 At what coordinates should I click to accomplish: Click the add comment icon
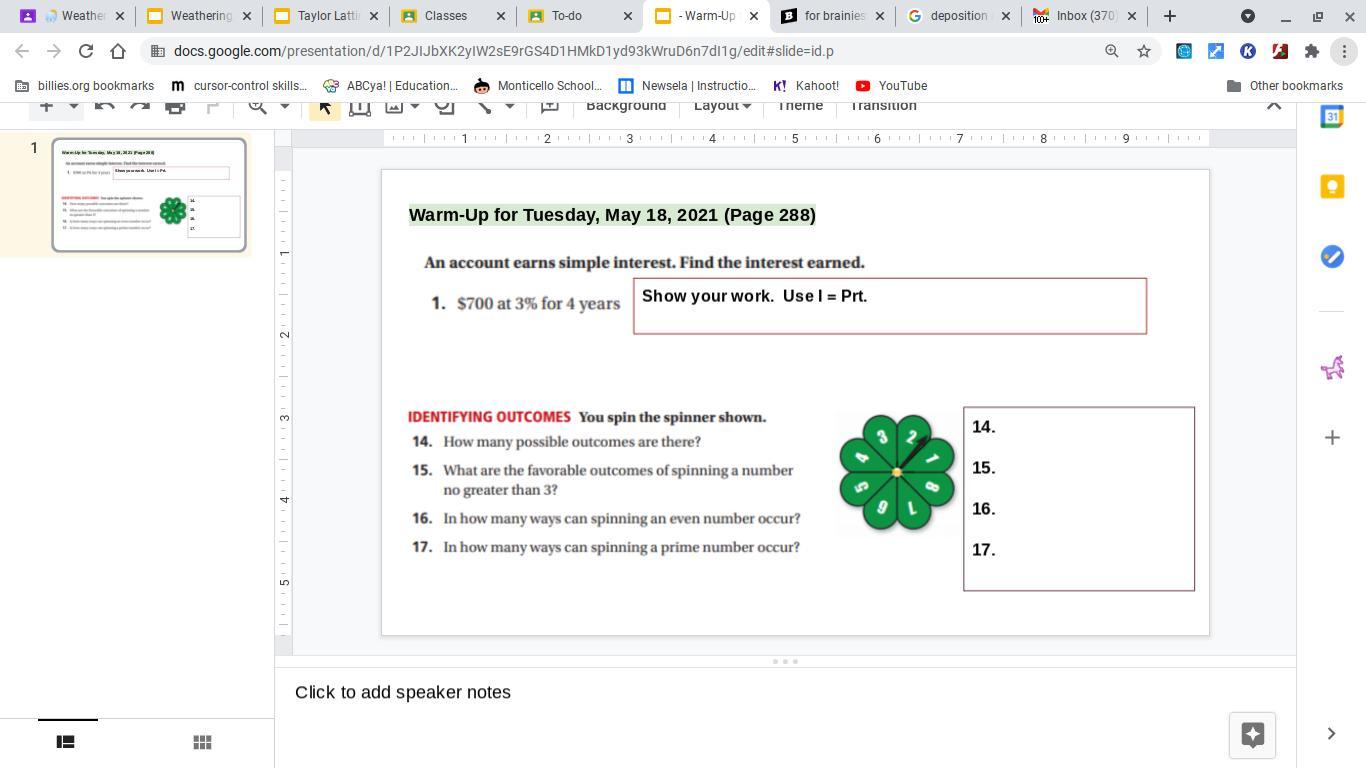pos(549,106)
